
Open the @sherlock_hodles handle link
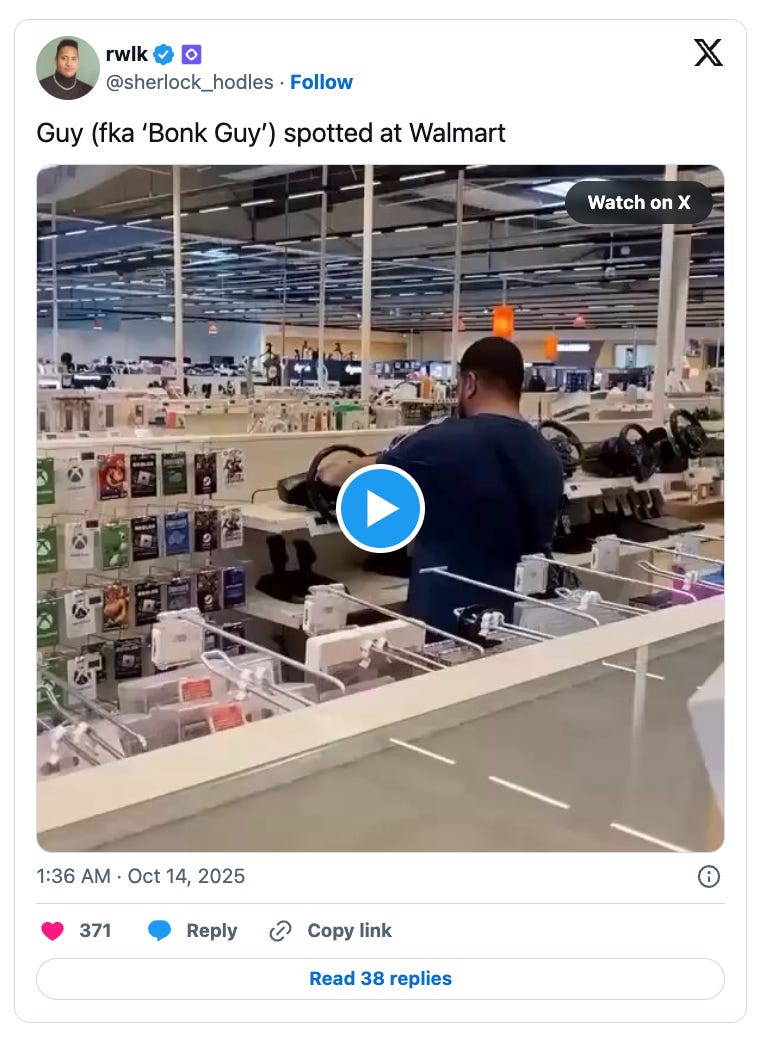pos(190,82)
